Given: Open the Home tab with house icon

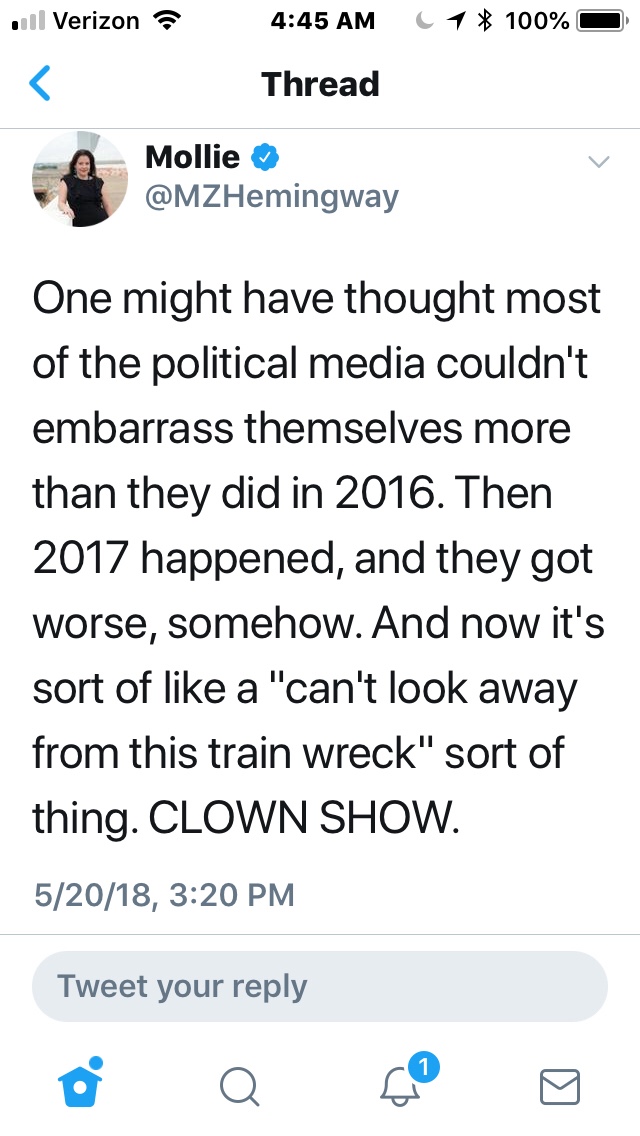Looking at the screenshot, I should (x=82, y=1085).
